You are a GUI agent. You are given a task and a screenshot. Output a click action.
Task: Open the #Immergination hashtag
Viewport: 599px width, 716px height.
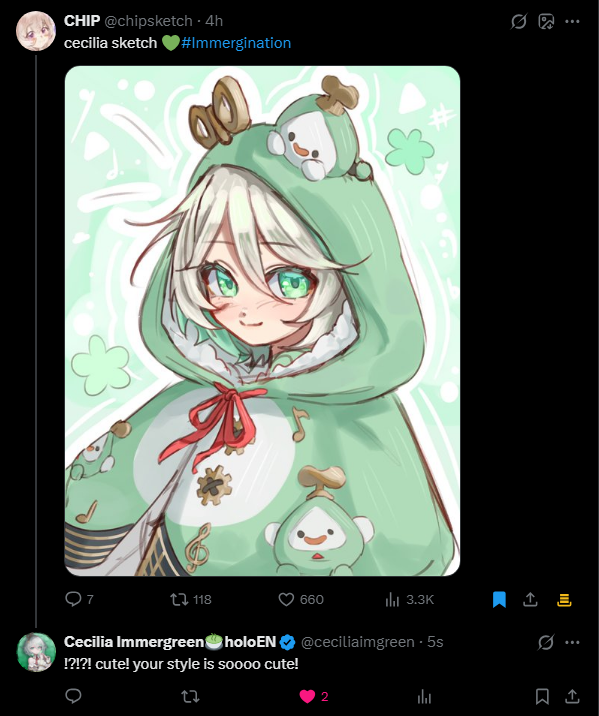click(x=236, y=43)
